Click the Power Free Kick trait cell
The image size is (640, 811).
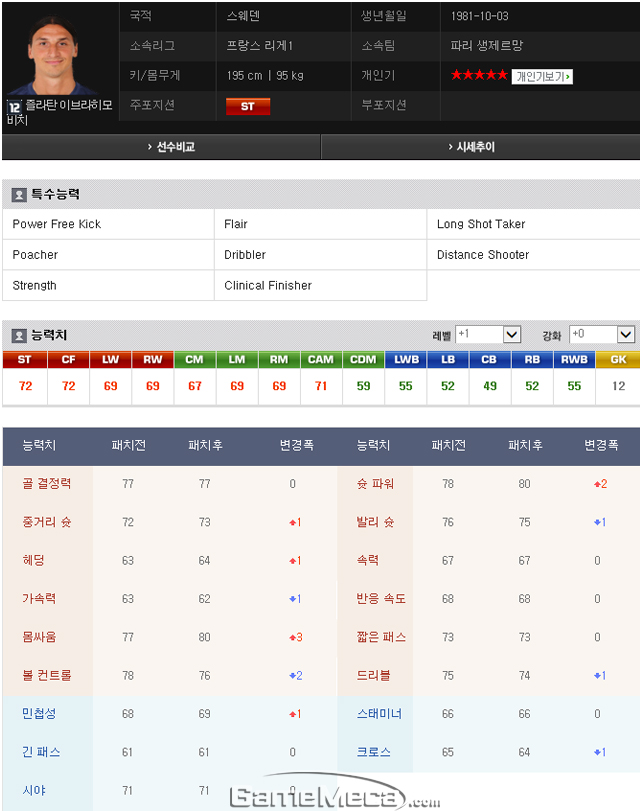point(108,224)
